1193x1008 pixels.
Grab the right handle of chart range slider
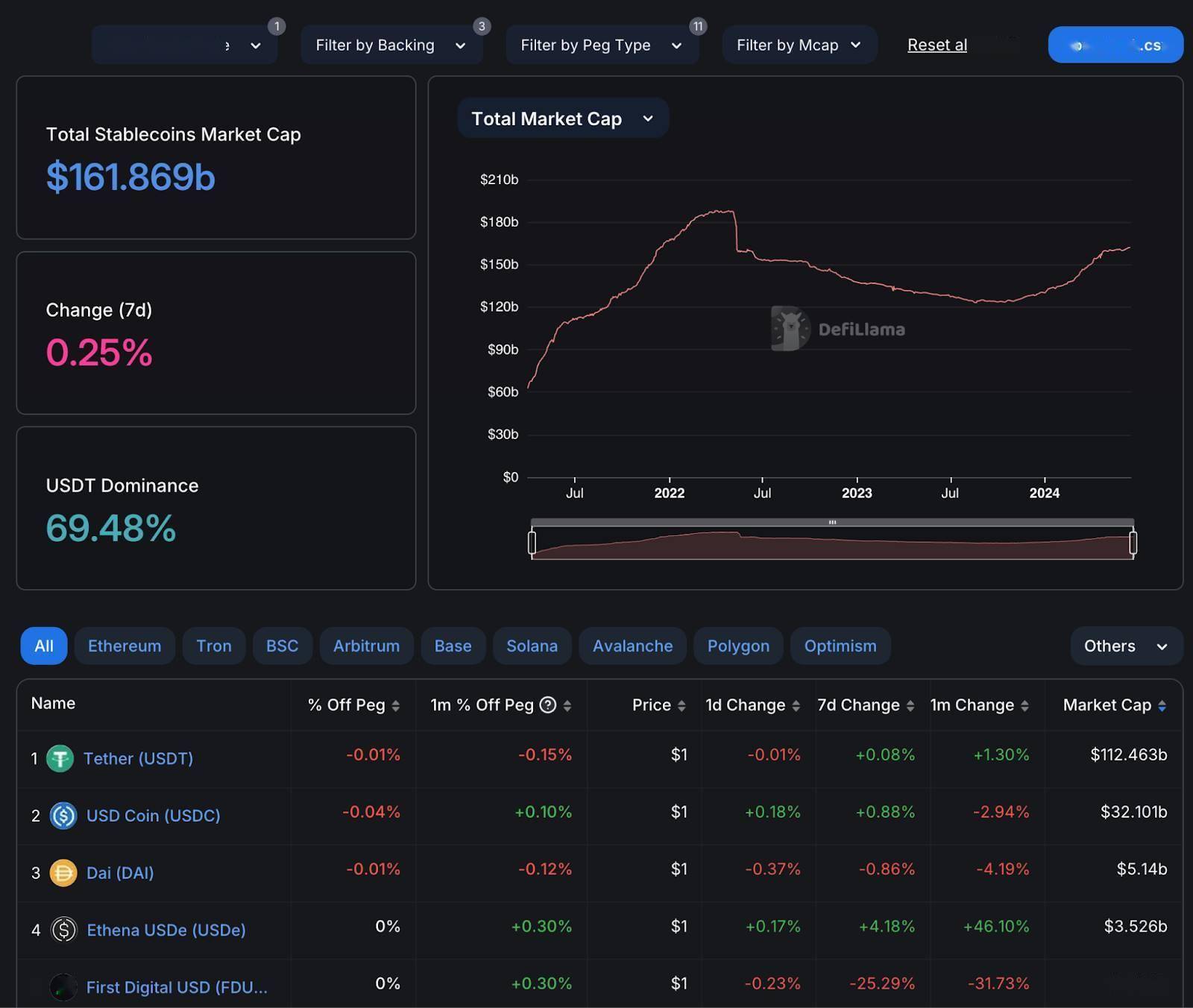click(x=1133, y=542)
